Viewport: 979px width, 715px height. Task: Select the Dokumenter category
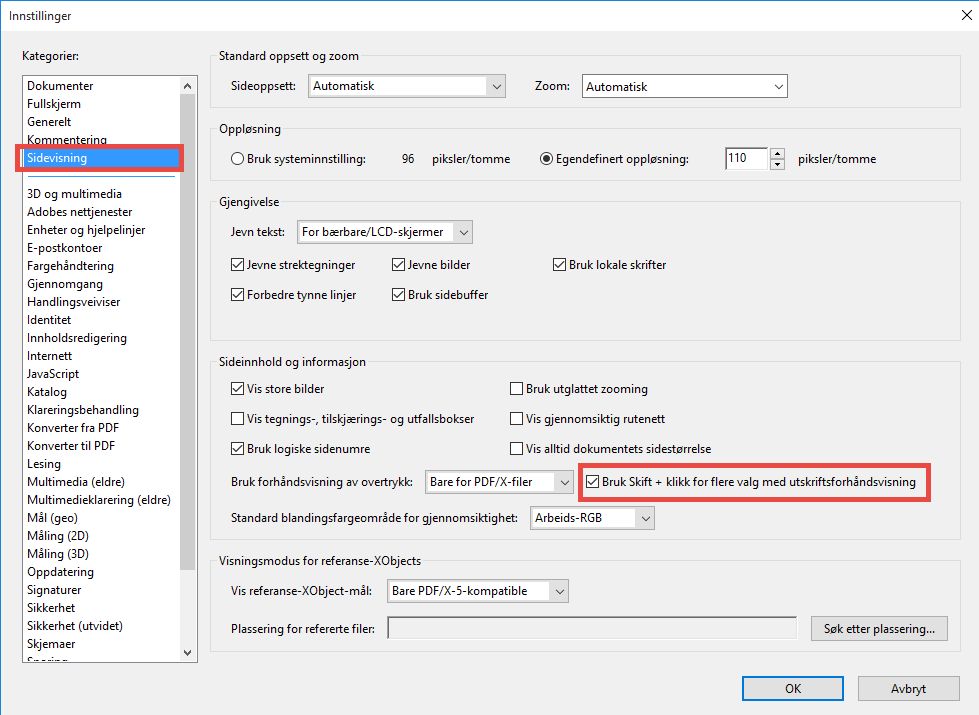click(x=60, y=86)
